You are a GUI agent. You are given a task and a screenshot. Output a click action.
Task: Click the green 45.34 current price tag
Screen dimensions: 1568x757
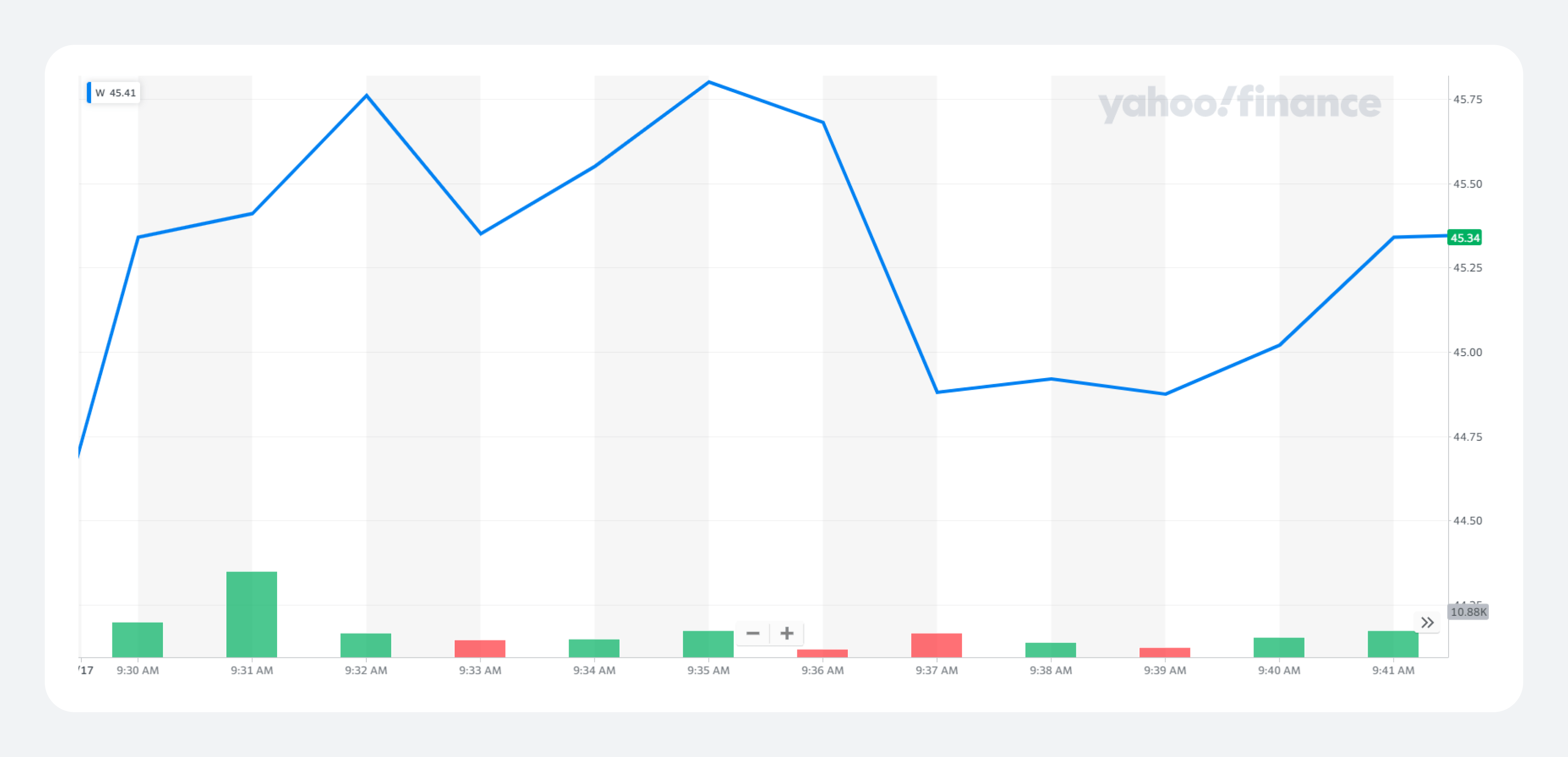click(x=1464, y=237)
